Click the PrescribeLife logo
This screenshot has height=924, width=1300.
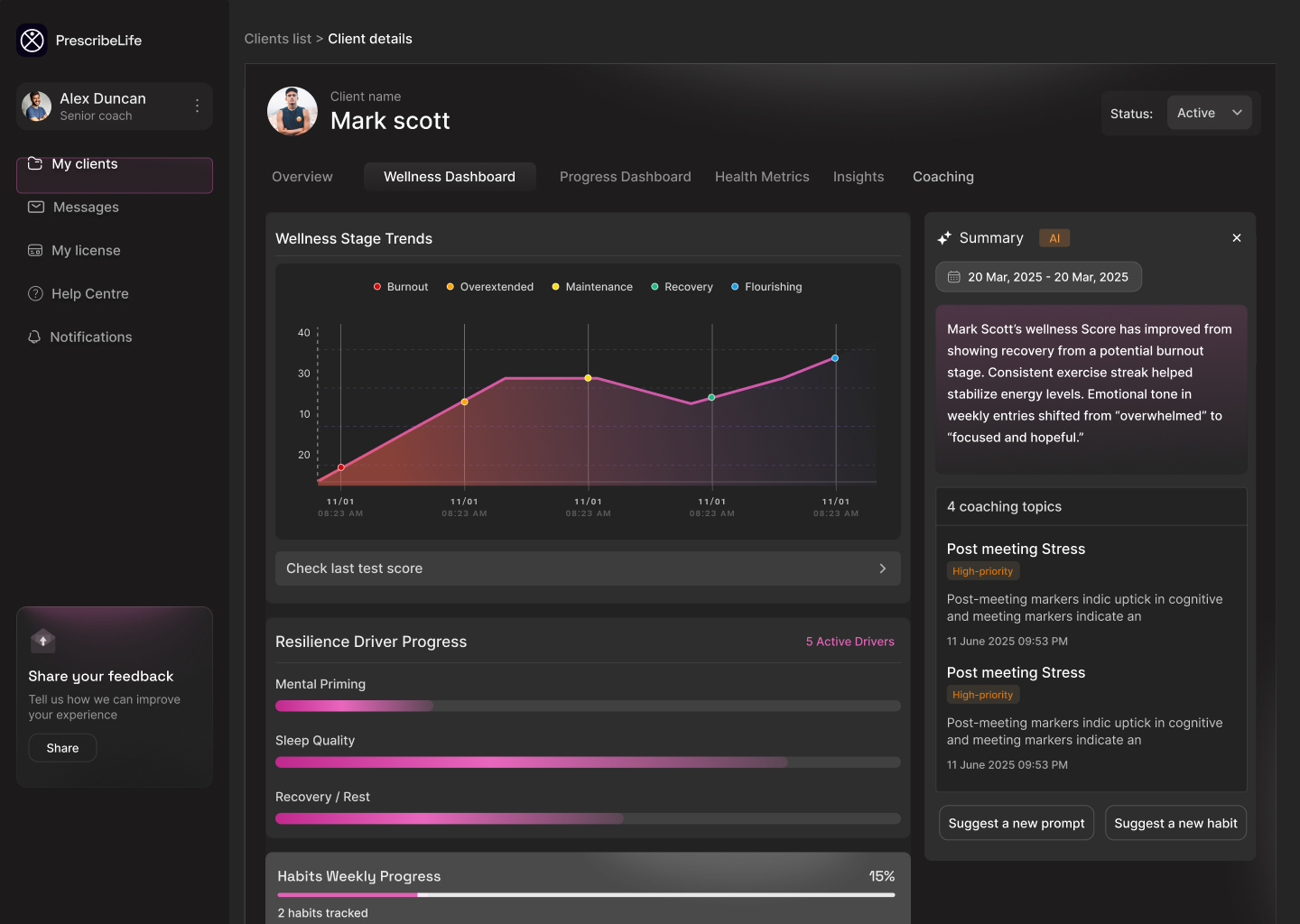pyautogui.click(x=32, y=40)
